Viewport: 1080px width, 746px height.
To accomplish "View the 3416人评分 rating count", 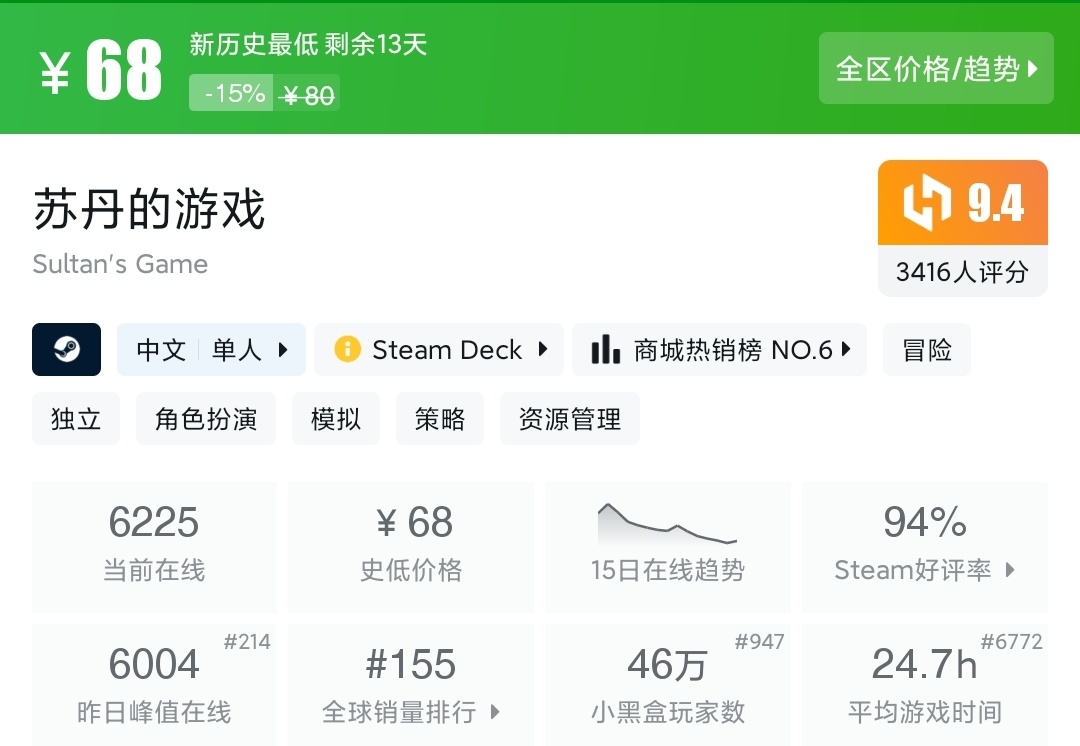I will tap(962, 272).
